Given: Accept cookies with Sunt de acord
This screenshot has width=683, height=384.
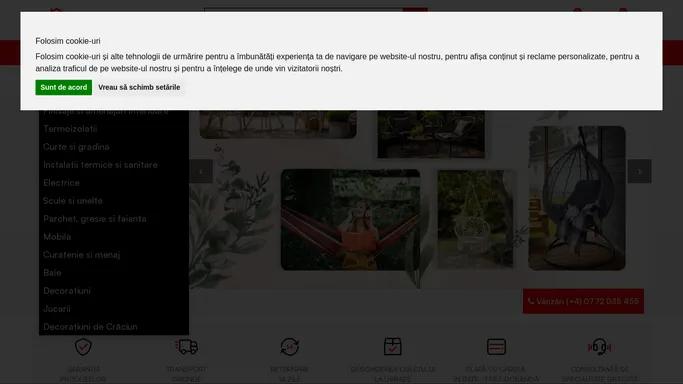Looking at the screenshot, I should 64,87.
